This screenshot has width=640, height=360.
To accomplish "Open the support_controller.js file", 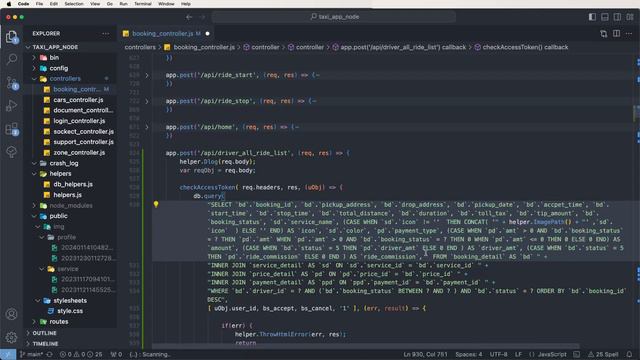I will click(x=83, y=142).
